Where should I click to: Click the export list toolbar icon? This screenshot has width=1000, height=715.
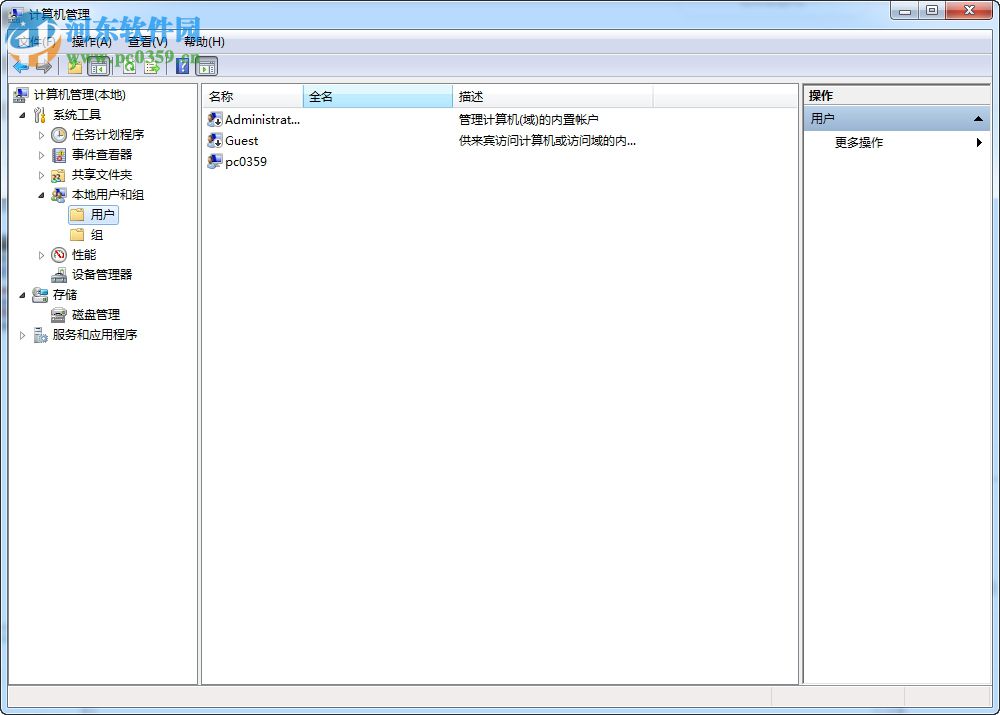coord(151,66)
